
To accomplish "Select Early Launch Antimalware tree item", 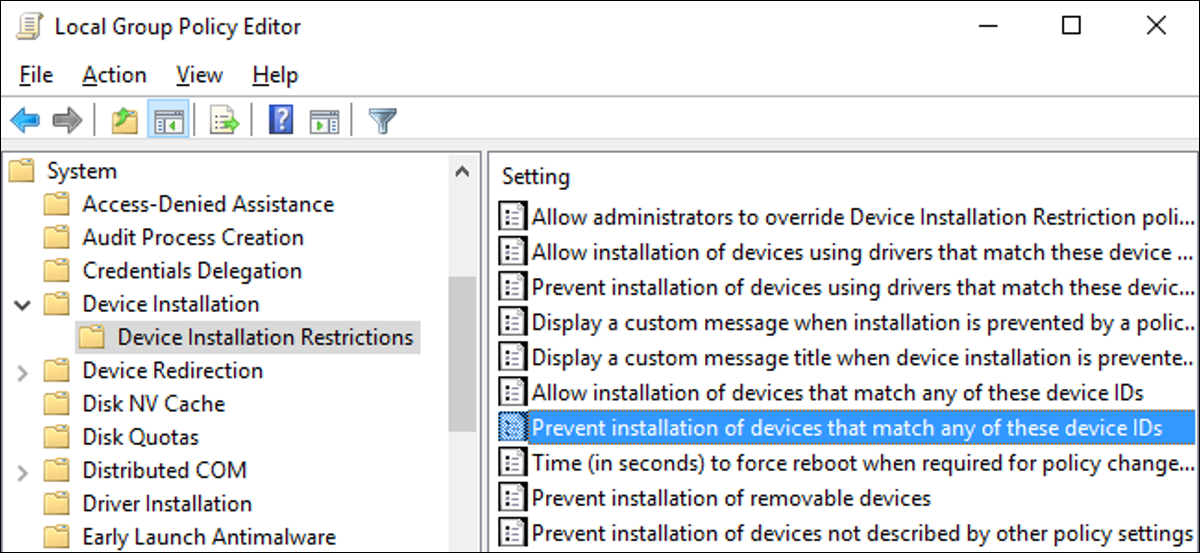I will tap(209, 536).
